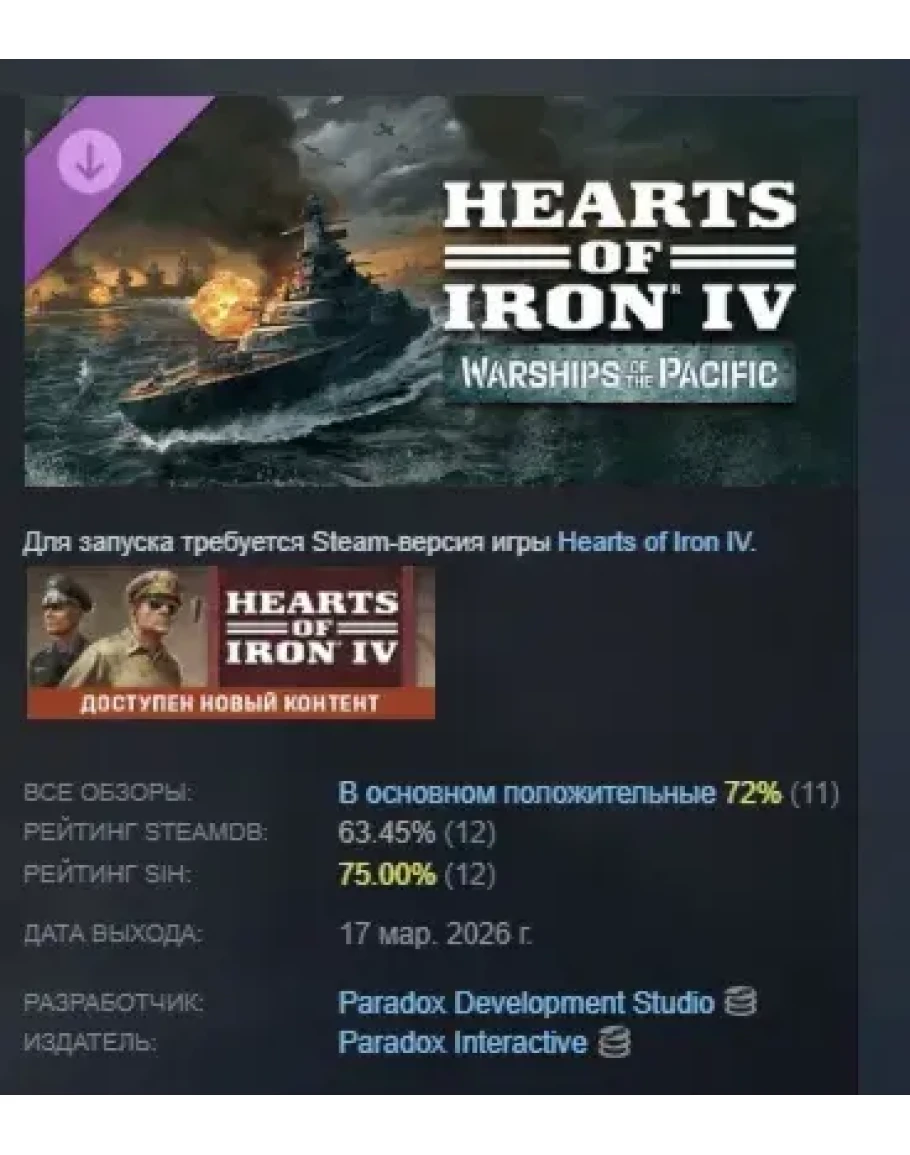
Task: Click the 75.00% SIH rating value
Action: [x=387, y=874]
